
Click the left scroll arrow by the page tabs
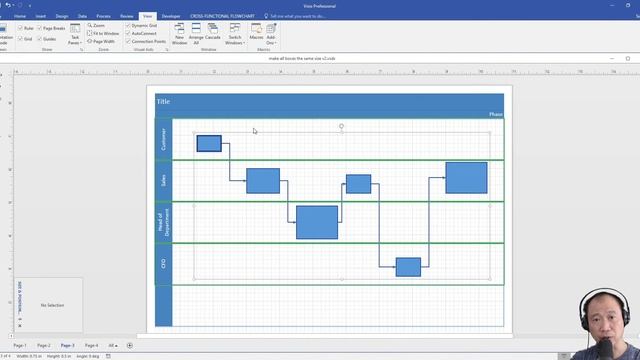(x=11, y=336)
